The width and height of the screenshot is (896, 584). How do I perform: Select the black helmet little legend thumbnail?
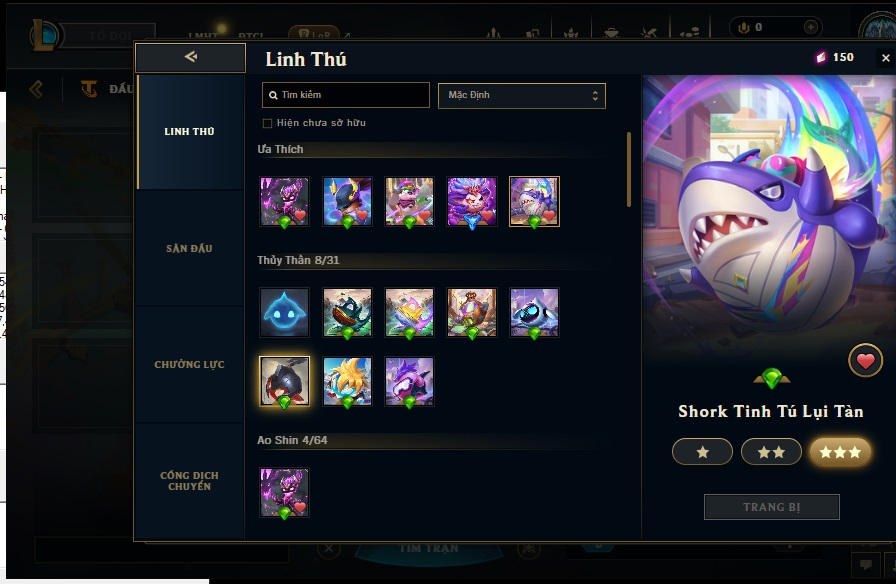285,381
